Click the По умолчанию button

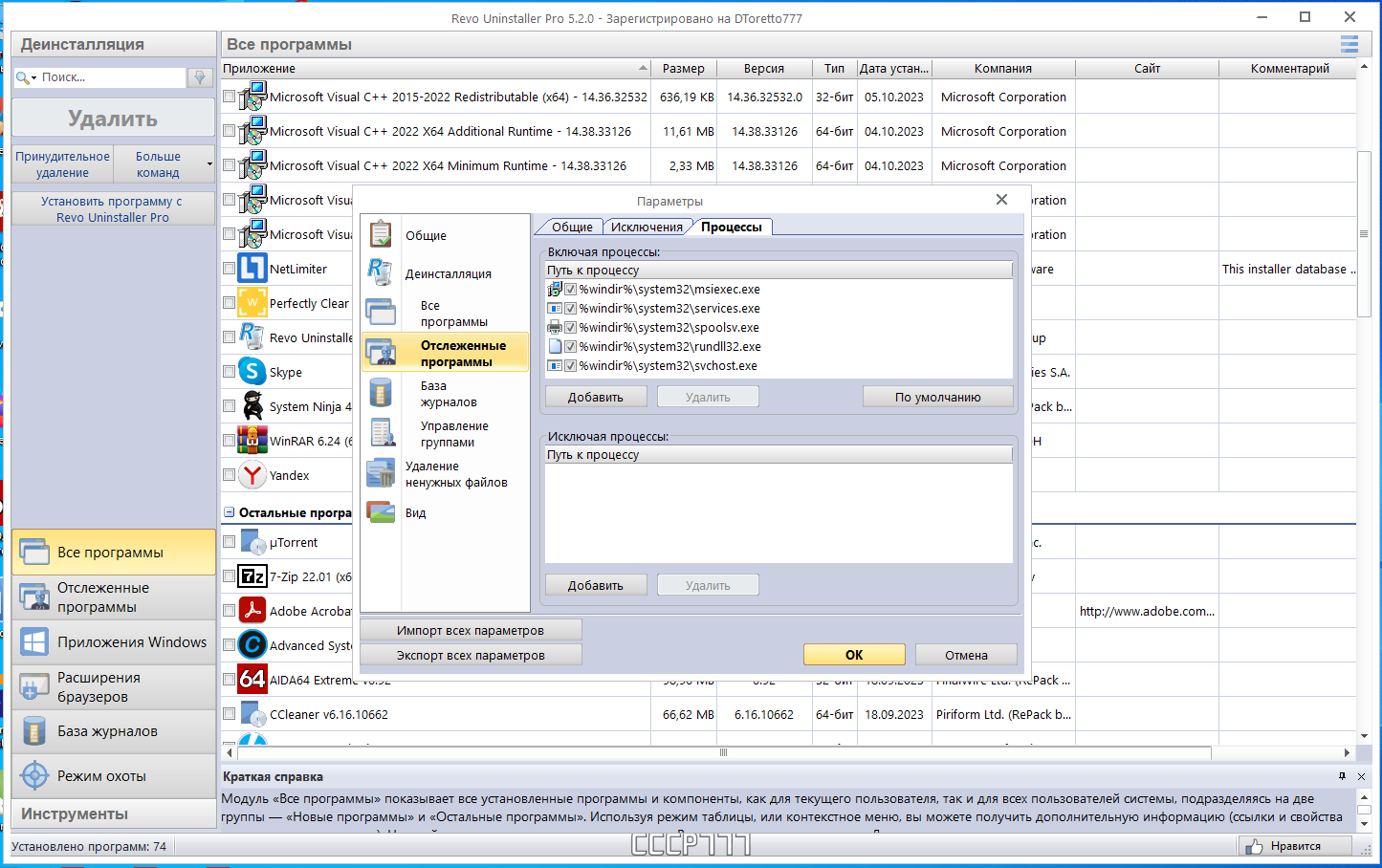tap(937, 397)
